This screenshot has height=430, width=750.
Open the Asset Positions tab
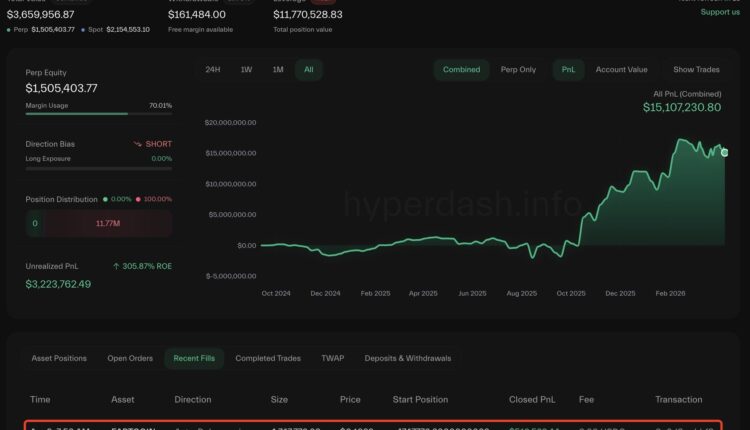tap(59, 358)
